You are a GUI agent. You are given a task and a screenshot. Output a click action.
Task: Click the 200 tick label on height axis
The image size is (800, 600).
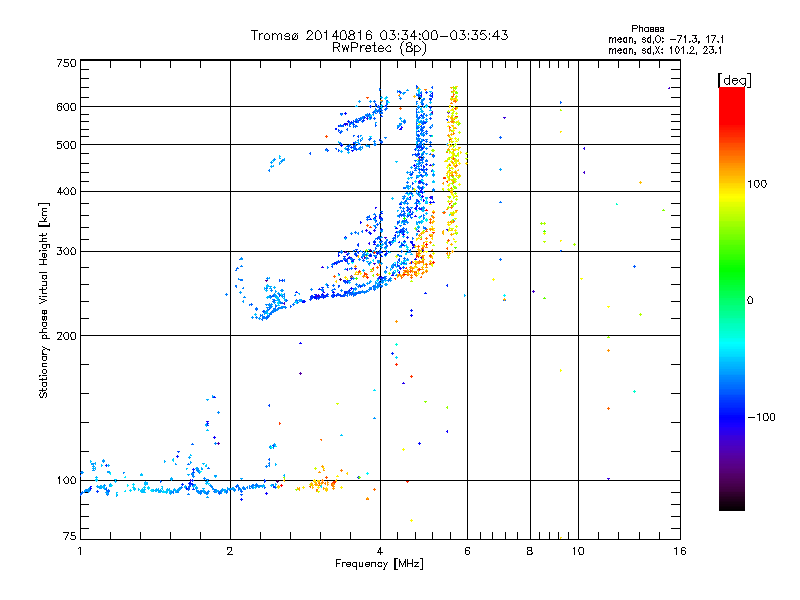66,336
